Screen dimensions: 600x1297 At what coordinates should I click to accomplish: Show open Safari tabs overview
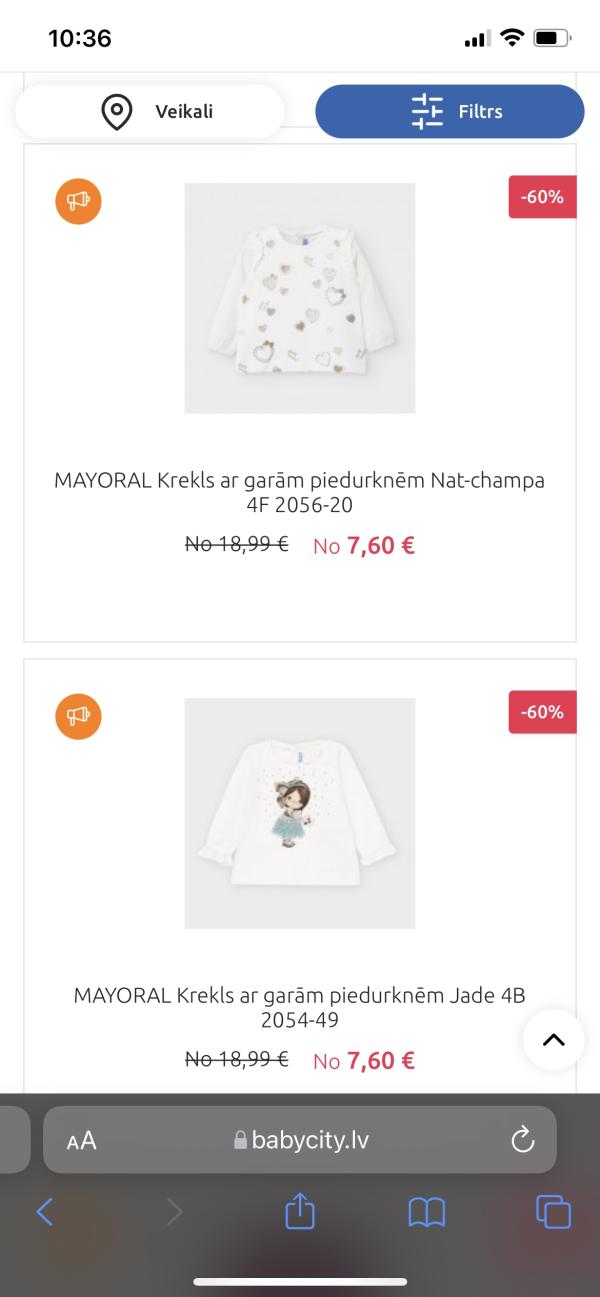click(553, 1212)
